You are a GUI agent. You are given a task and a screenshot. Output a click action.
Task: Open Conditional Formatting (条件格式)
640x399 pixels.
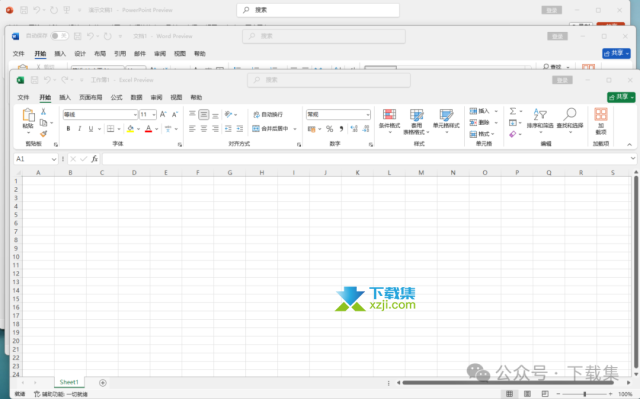[x=389, y=121]
